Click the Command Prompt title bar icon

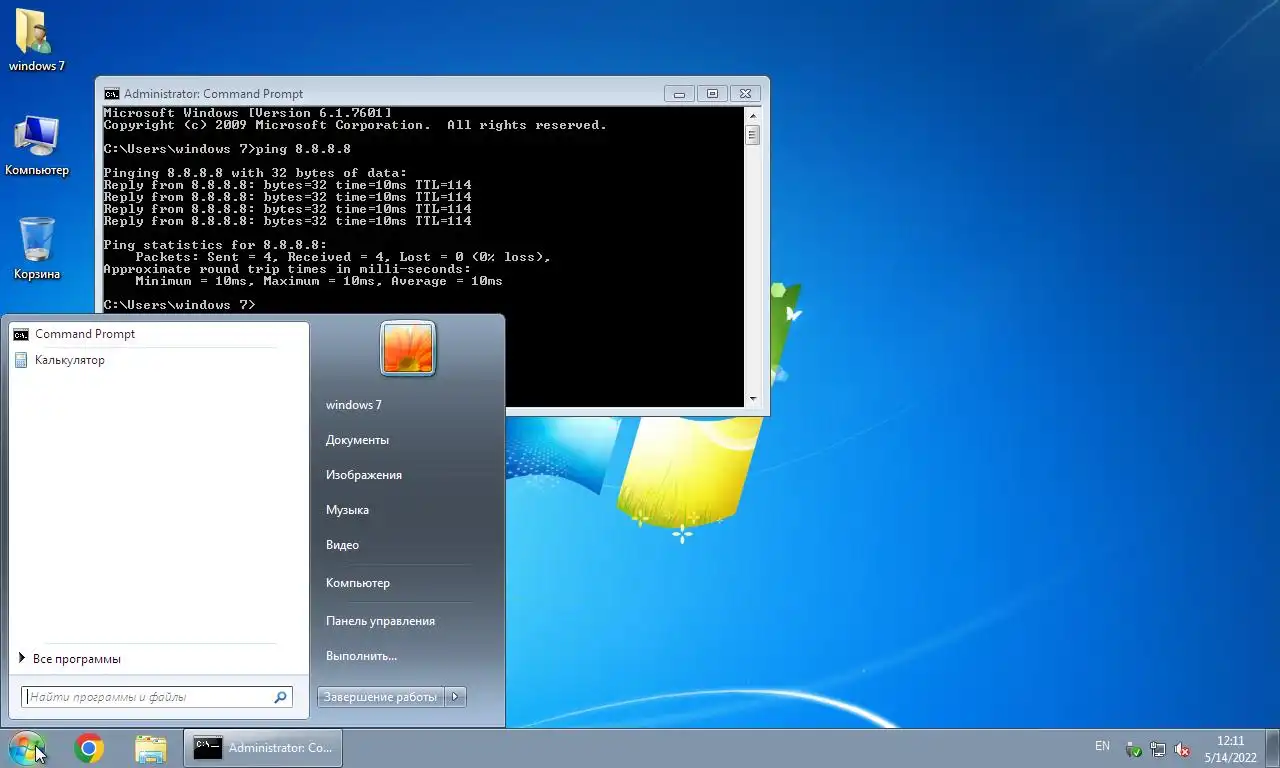click(x=112, y=93)
